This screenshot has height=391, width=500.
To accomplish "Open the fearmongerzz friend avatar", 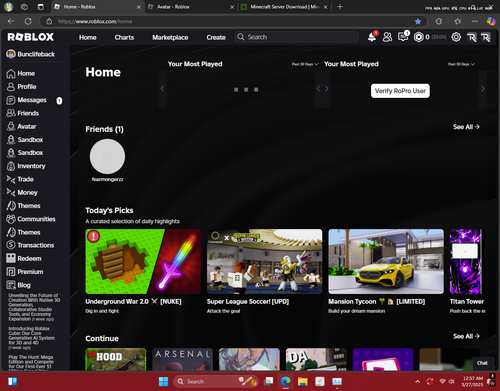I will (x=107, y=156).
